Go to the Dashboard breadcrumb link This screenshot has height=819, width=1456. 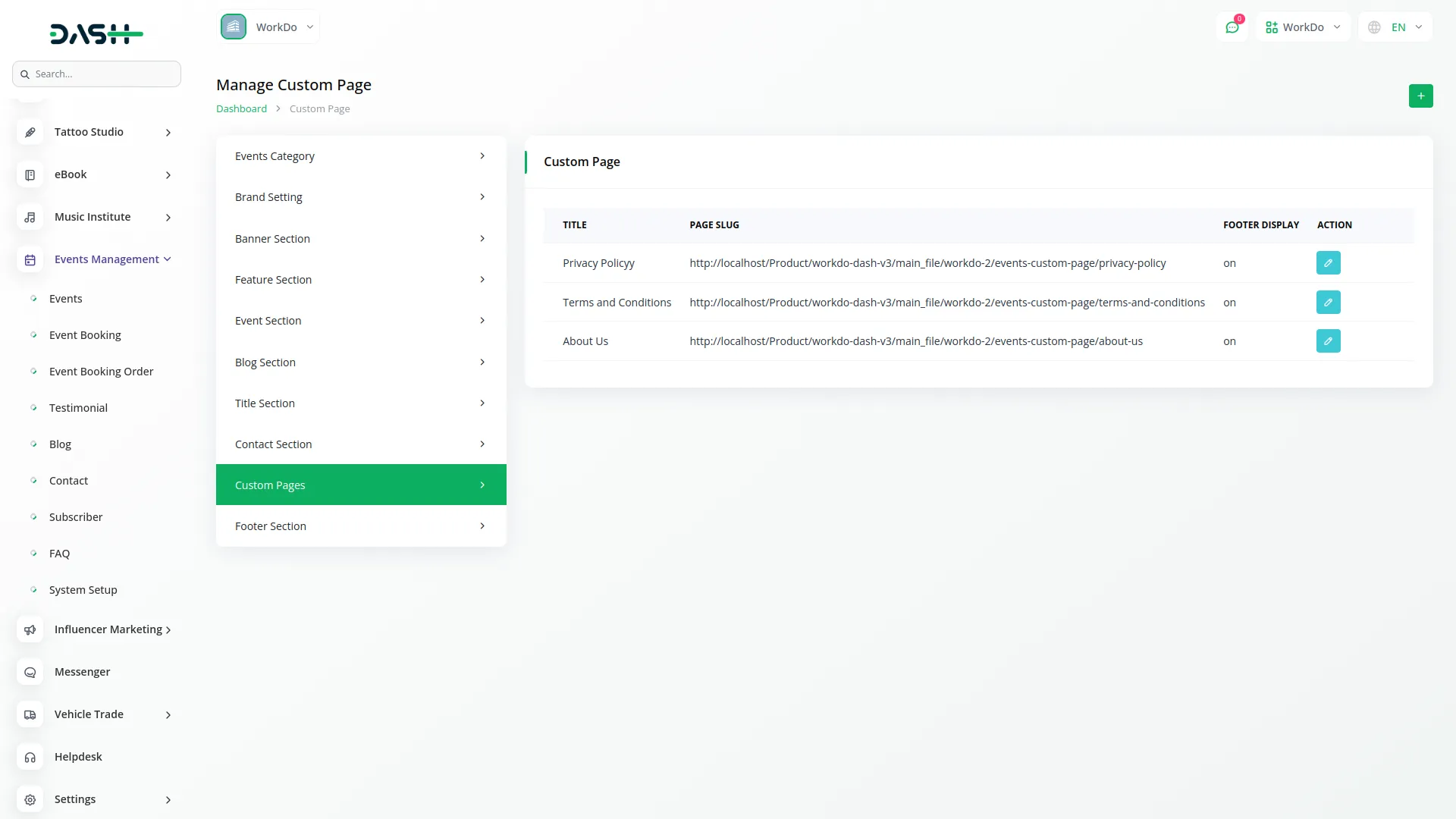tap(241, 109)
